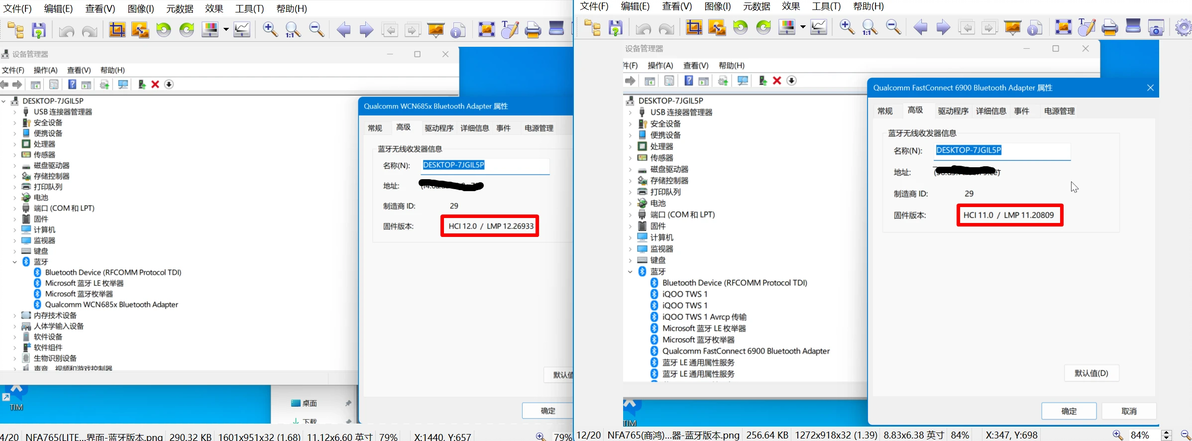Screen dimensions: 1192x441
Task: Open 工具(T) menu in the FastConnect viewer
Action: [827, 6]
